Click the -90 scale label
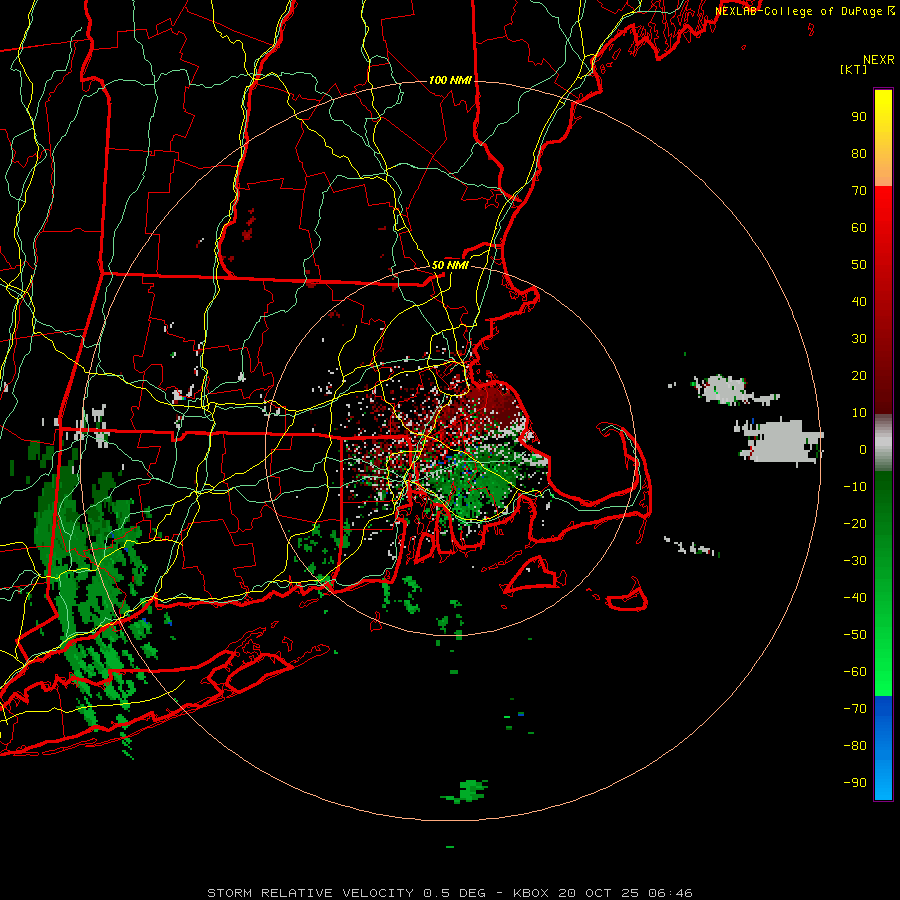The image size is (900, 900). click(855, 783)
